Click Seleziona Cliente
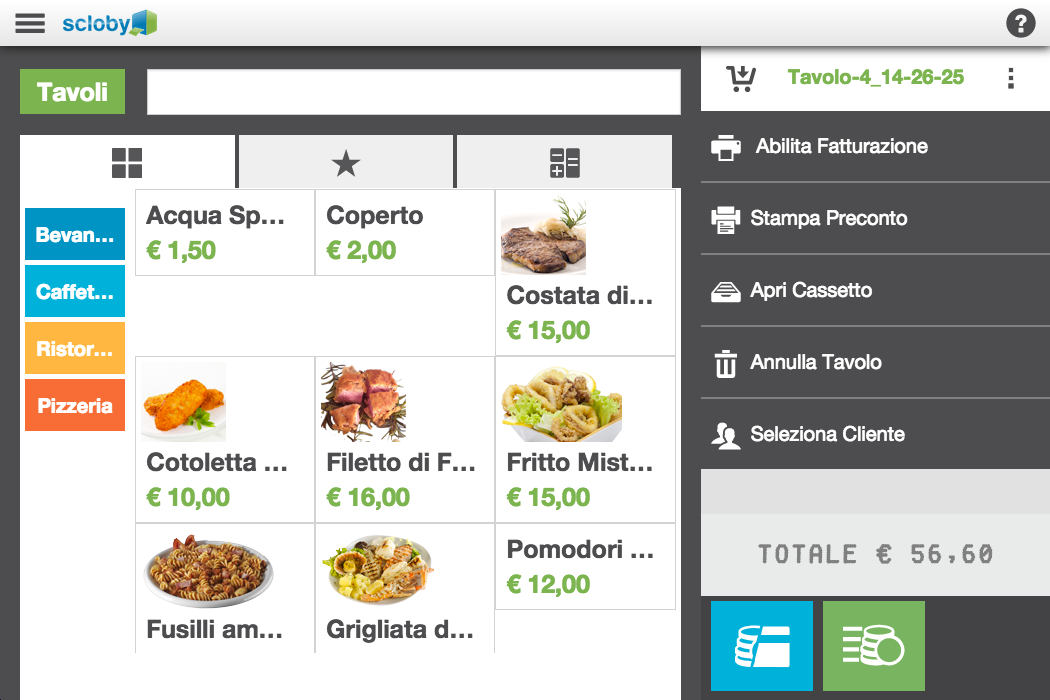This screenshot has height=700, width=1050. point(826,435)
